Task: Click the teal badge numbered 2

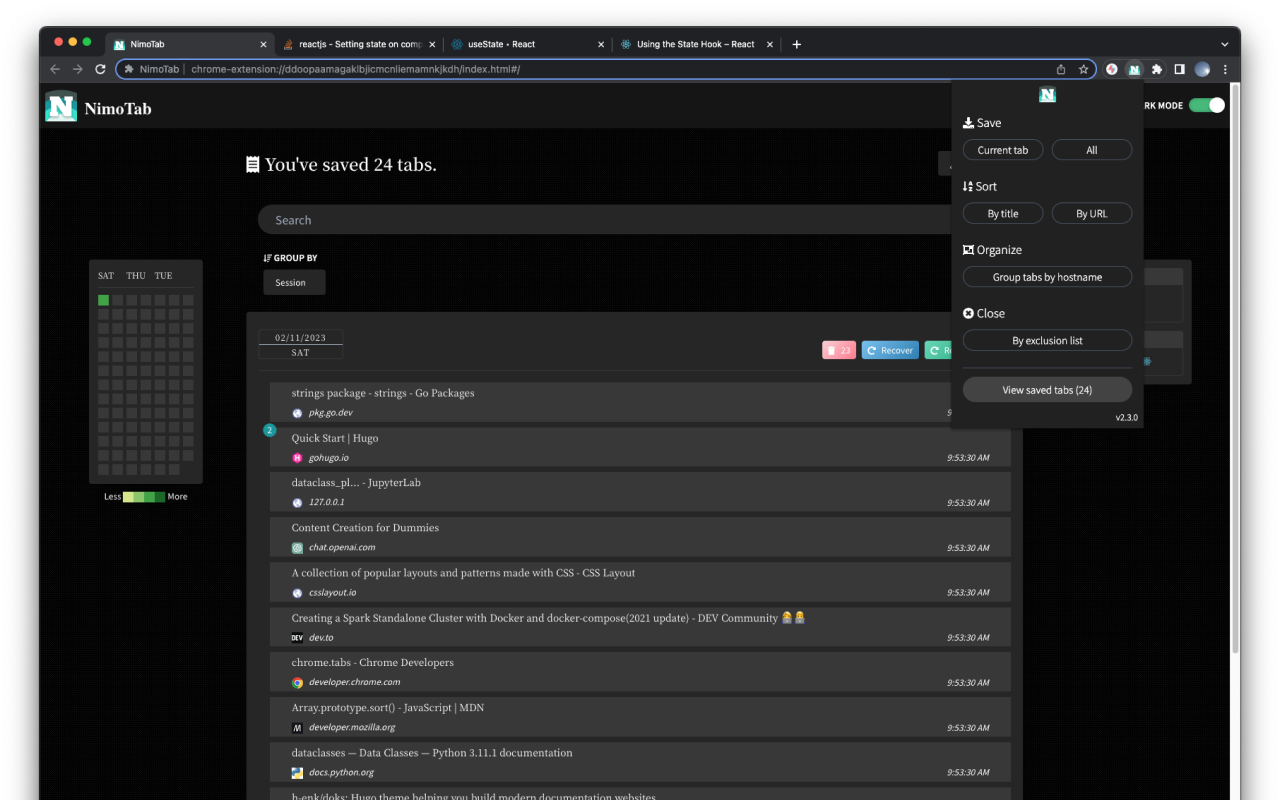Action: pos(269,430)
